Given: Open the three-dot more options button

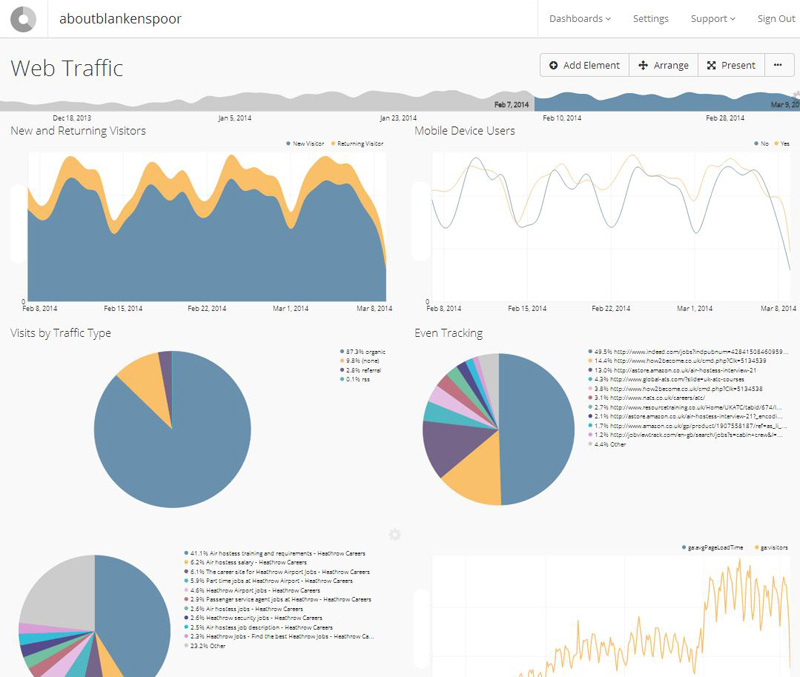Looking at the screenshot, I should point(779,66).
